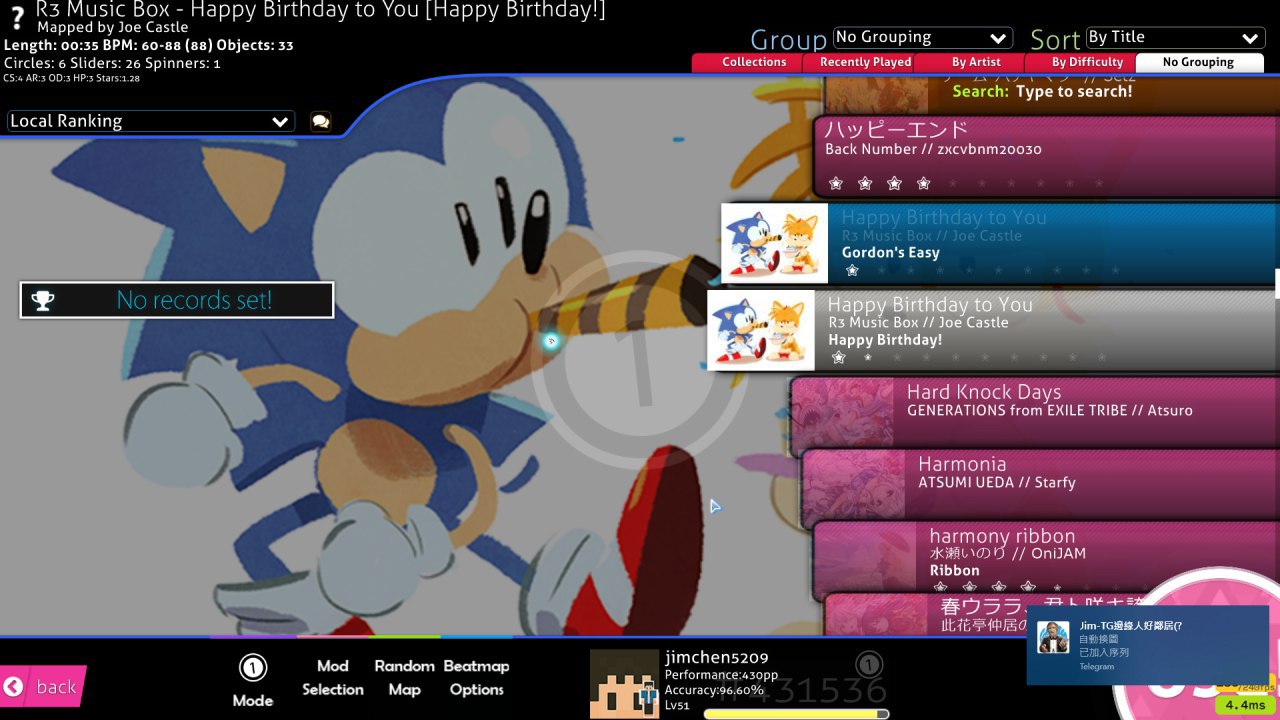Click the song list scrollbar handle
Screen dimensions: 1280x720
pos(1277,283)
